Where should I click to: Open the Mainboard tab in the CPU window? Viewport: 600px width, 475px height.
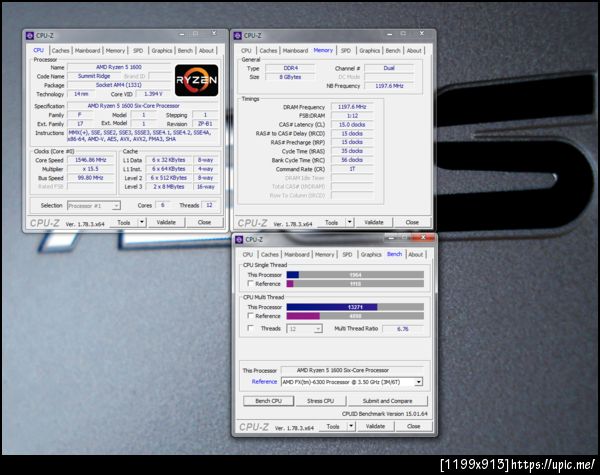tap(87, 51)
